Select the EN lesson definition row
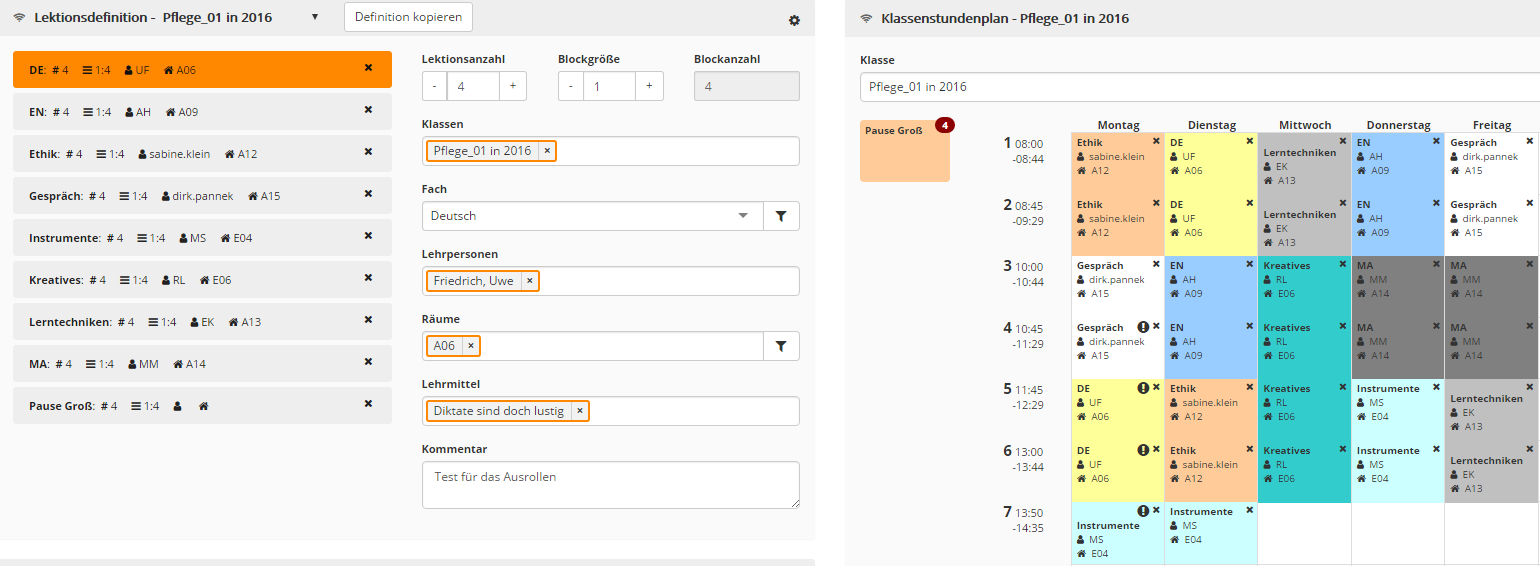 202,112
